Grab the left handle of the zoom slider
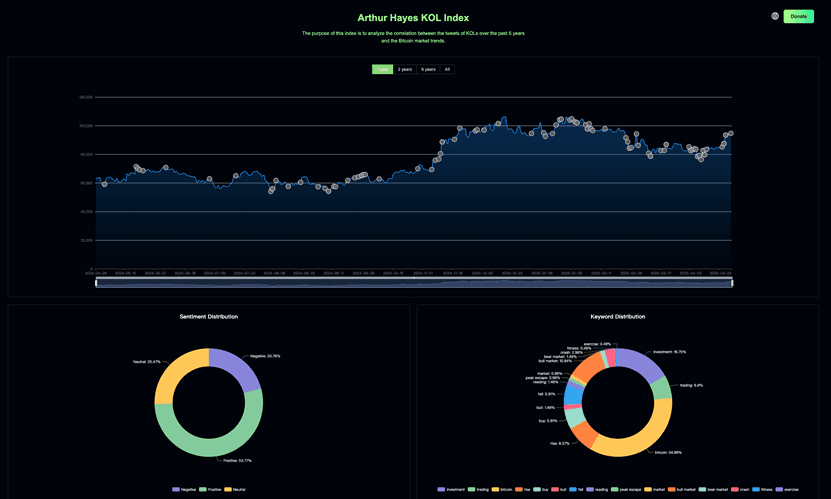Viewport: 831px width, 499px height. 96,283
